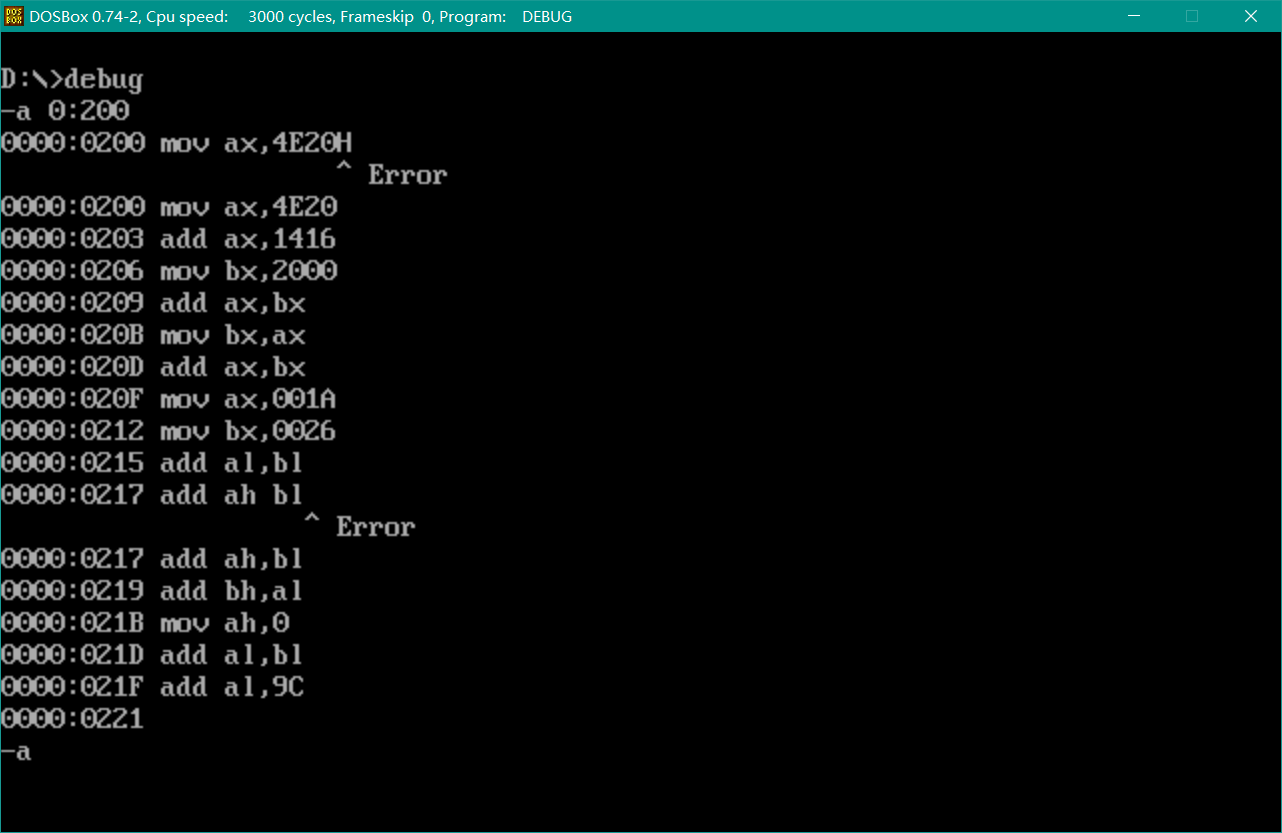Click the line '0000:021F add al,9C'
This screenshot has width=1282, height=833.
click(152, 687)
